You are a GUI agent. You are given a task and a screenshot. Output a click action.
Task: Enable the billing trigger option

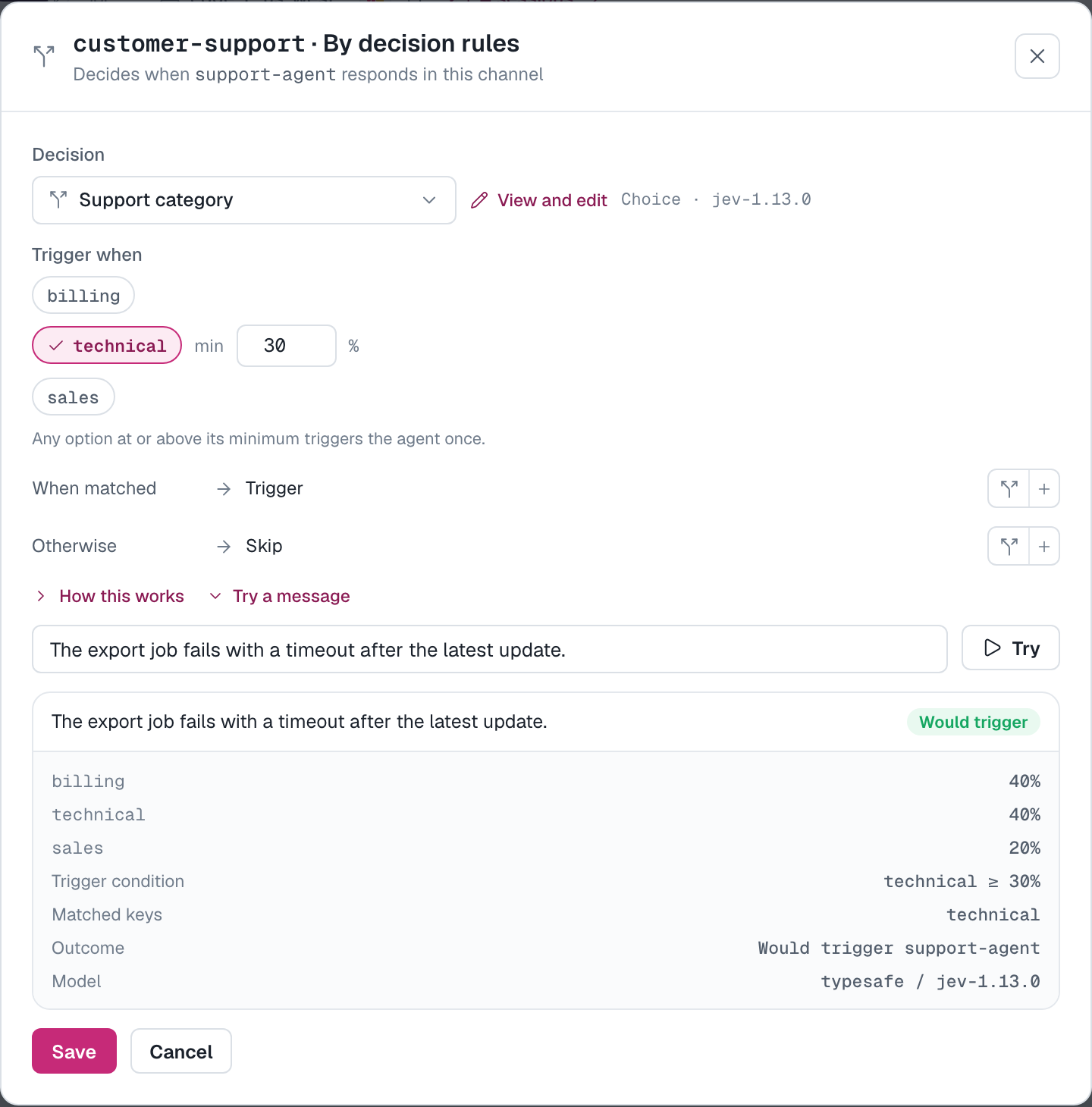coord(83,295)
